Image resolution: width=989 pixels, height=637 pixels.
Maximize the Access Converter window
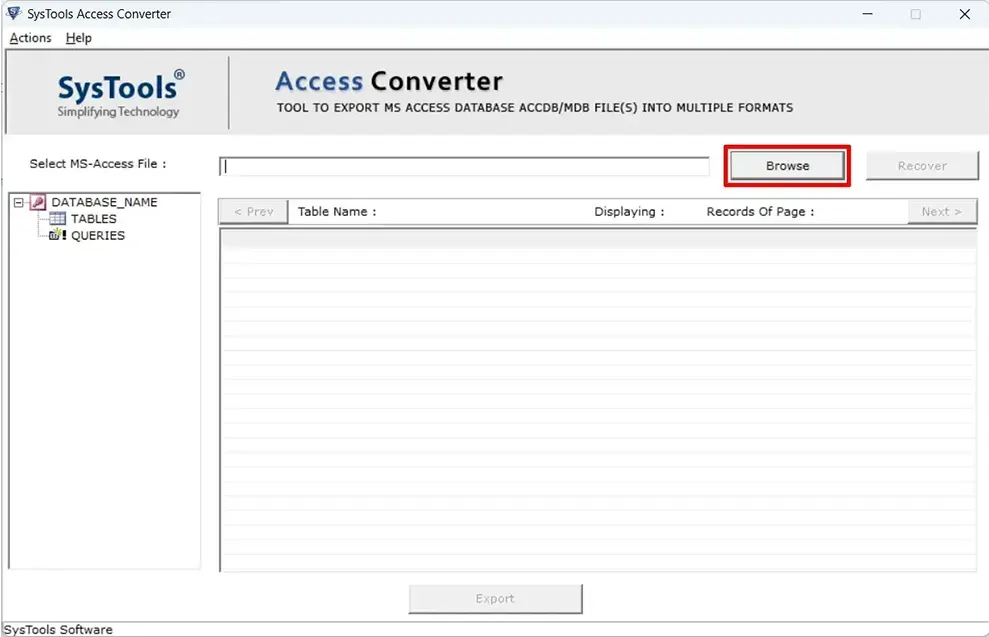coord(915,14)
